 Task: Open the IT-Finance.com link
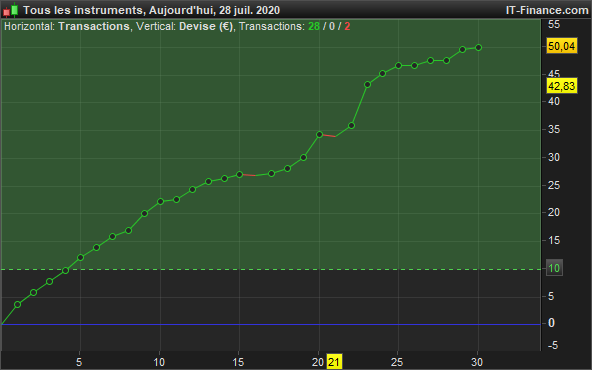click(x=547, y=10)
